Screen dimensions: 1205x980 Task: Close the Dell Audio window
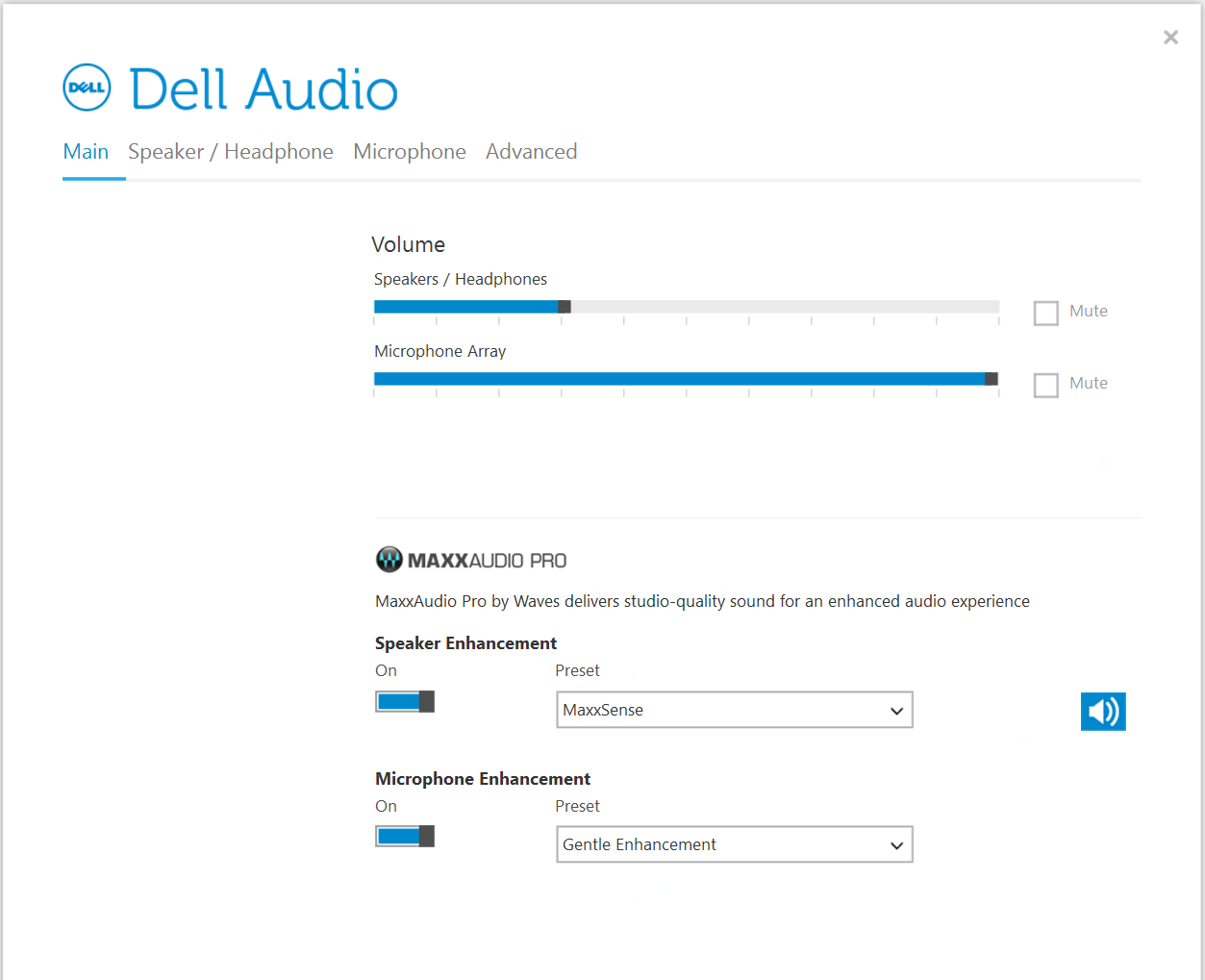tap(1170, 38)
